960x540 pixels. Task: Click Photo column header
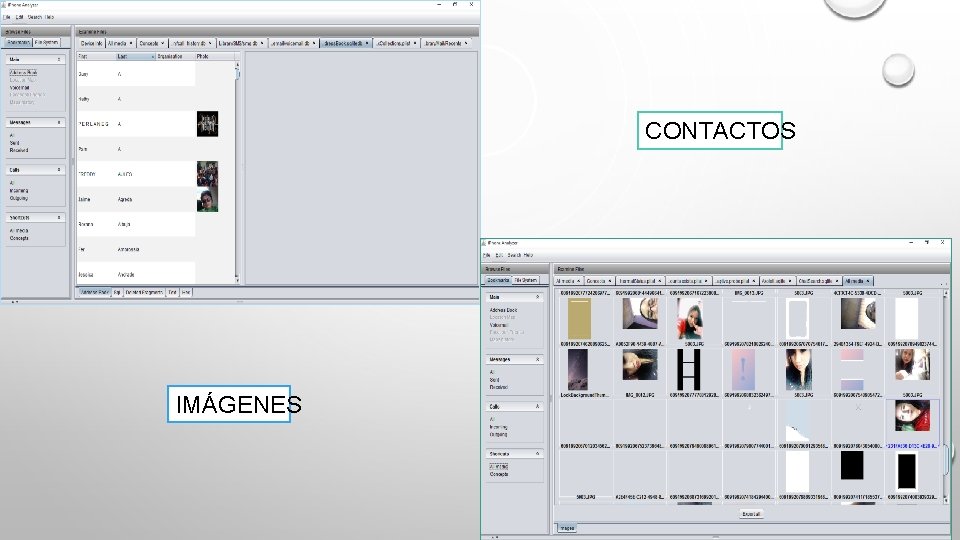coord(214,56)
